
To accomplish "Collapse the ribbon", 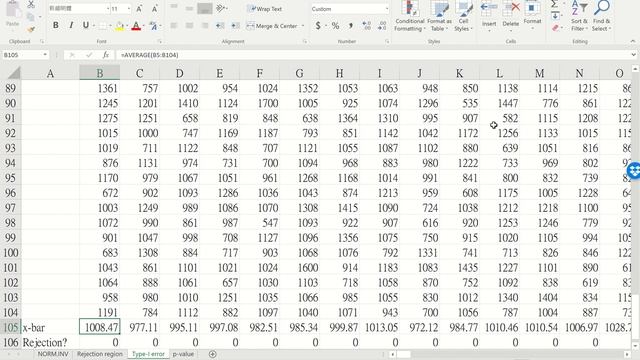I will (x=633, y=41).
